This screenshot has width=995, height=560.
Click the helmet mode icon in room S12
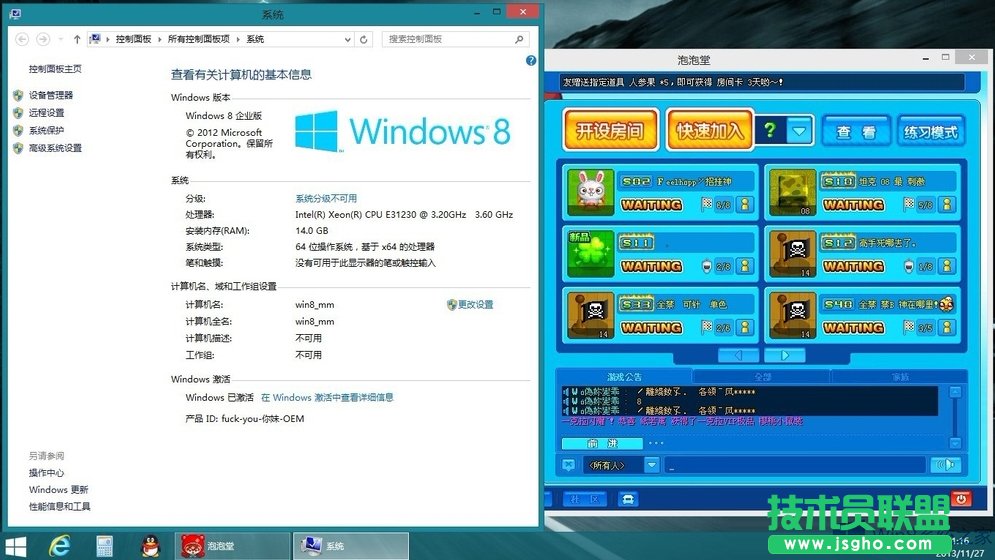pyautogui.click(x=909, y=266)
